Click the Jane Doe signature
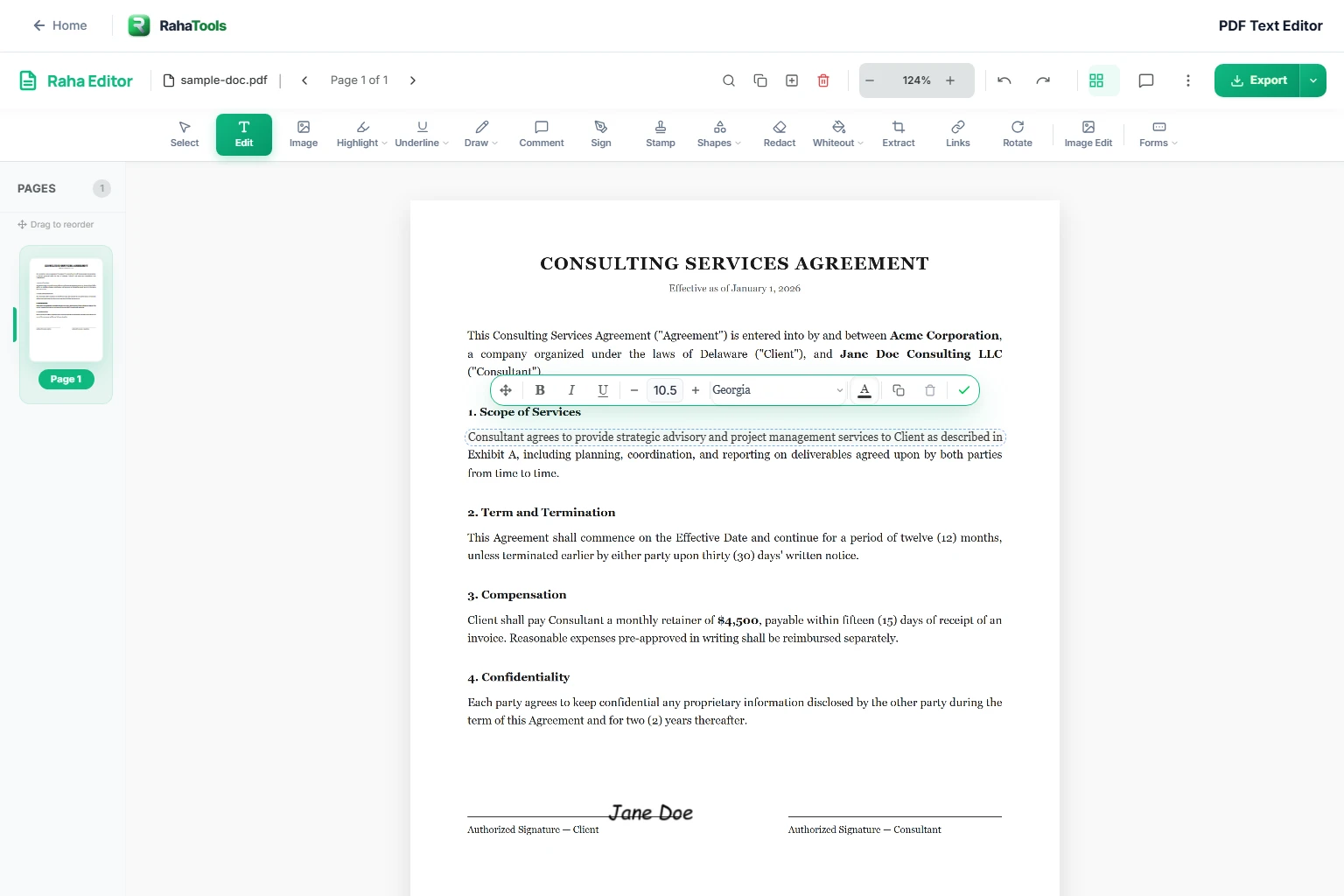Image resolution: width=1344 pixels, height=896 pixels. coord(651,813)
